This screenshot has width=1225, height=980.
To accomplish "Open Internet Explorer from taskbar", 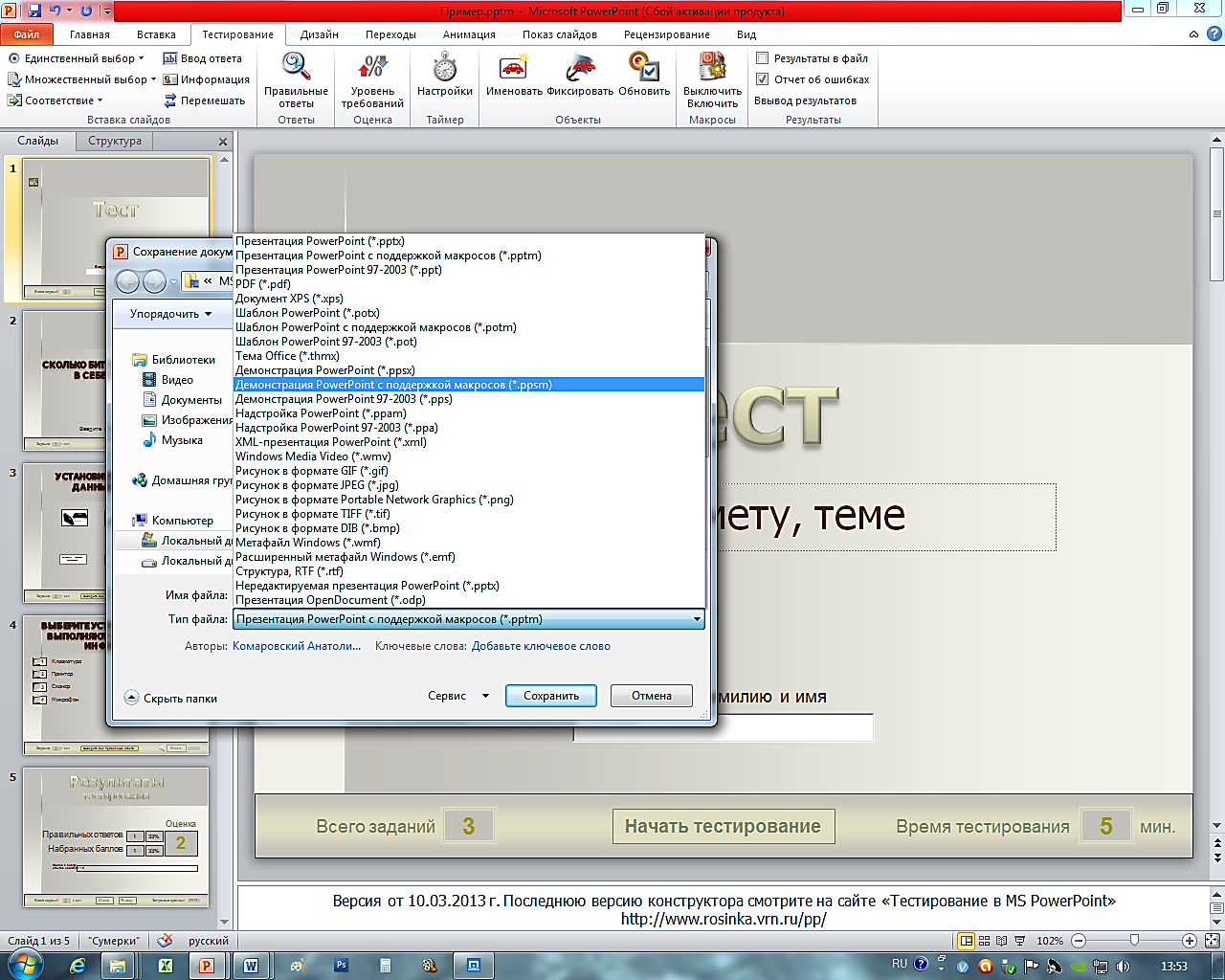I will point(78,966).
